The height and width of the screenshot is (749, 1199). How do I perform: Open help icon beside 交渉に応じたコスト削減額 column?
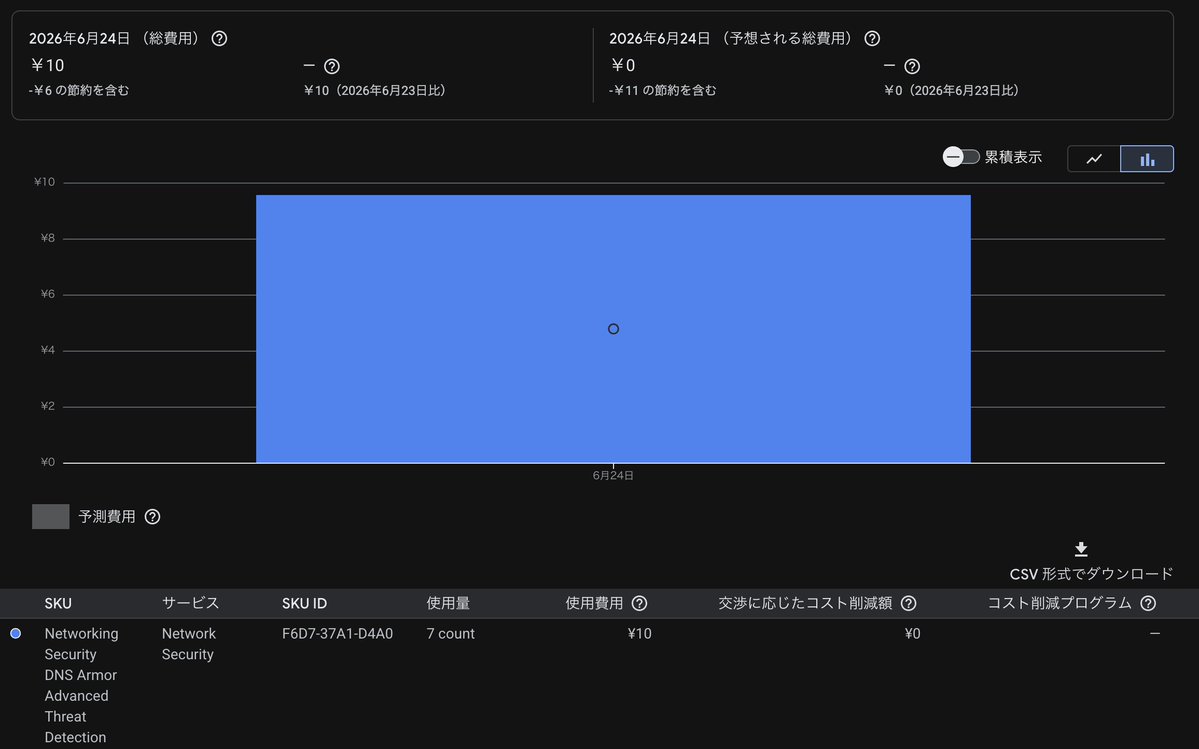tap(908, 603)
